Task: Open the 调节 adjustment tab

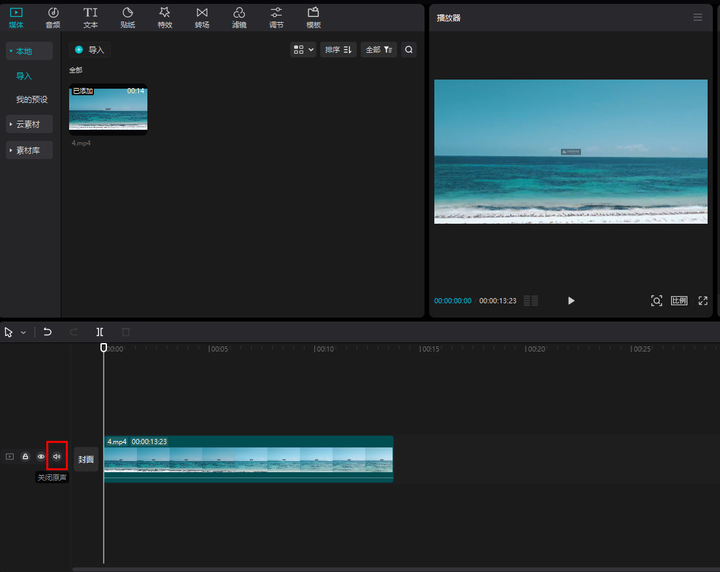Action: [276, 18]
